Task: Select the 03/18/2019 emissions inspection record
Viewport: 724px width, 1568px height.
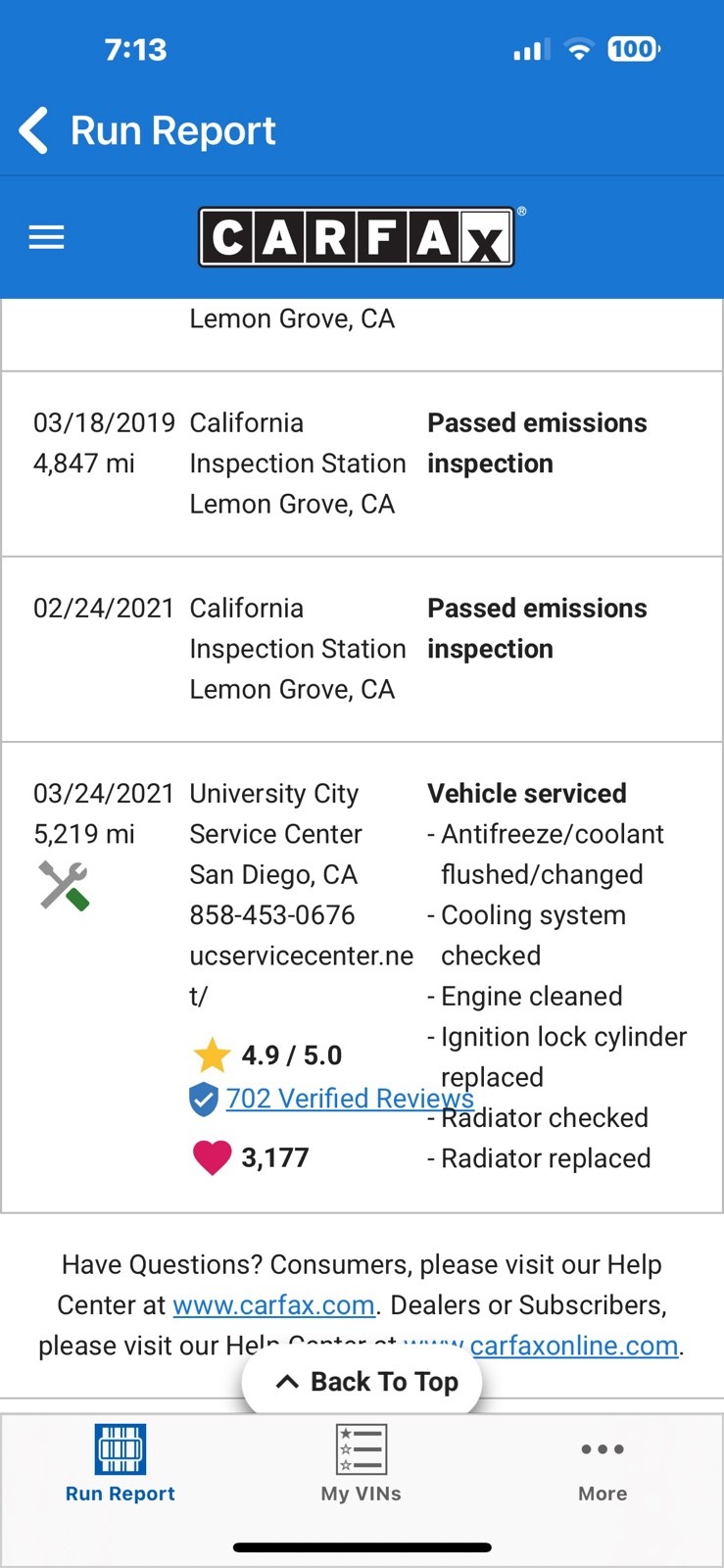Action: tap(362, 464)
